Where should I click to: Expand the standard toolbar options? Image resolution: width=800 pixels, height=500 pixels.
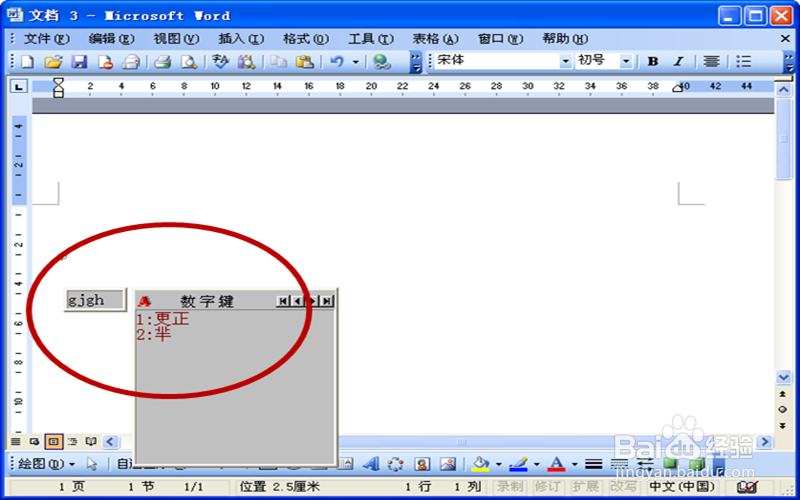416,62
